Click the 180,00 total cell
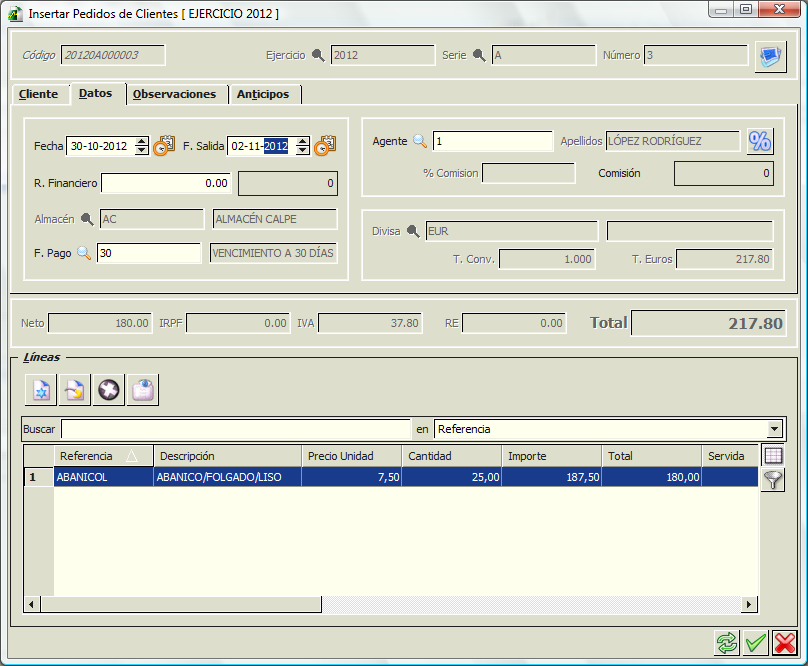Screen dimensions: 808x666 (651, 477)
